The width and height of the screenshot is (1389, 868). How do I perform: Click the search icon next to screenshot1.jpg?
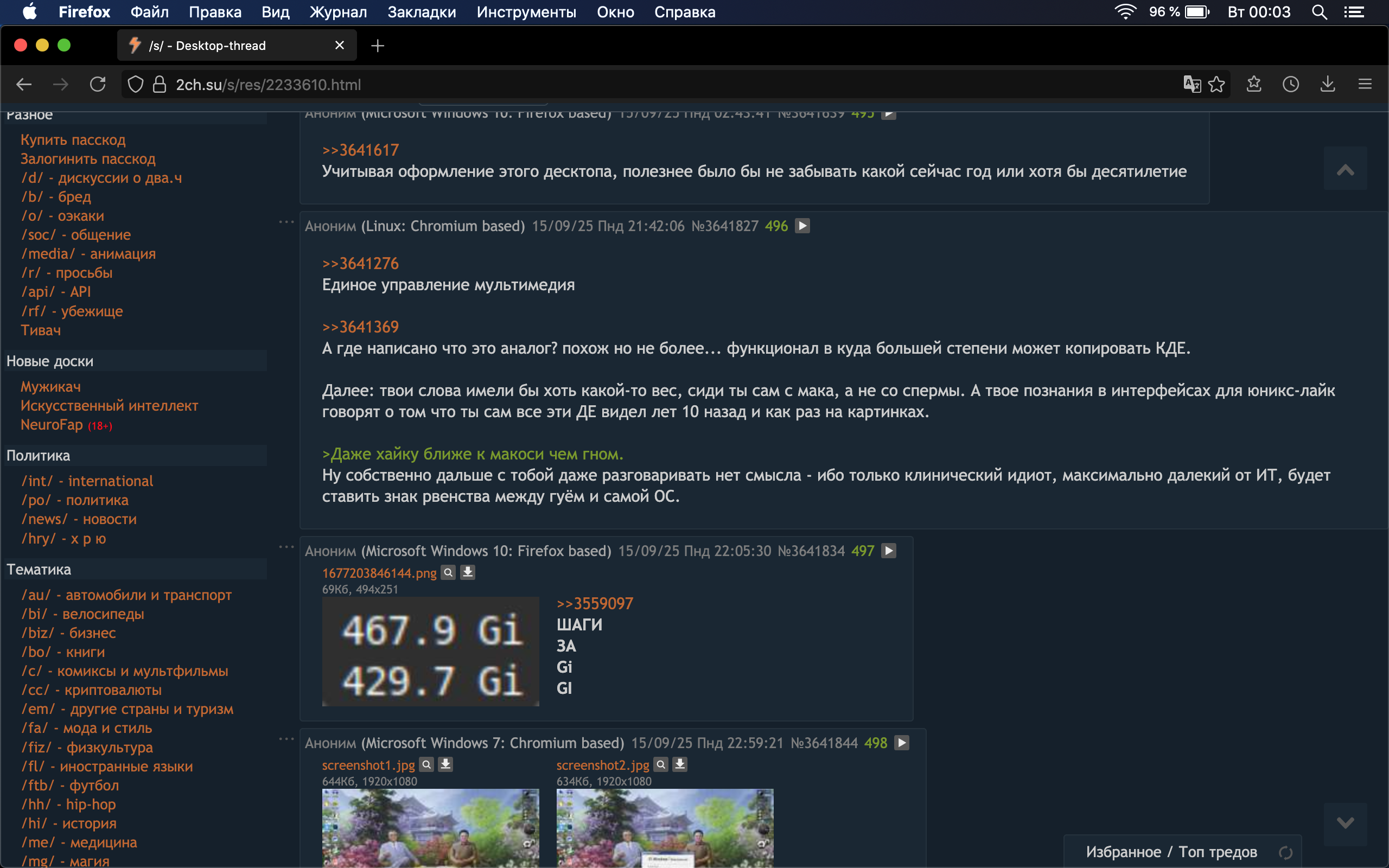point(426,765)
